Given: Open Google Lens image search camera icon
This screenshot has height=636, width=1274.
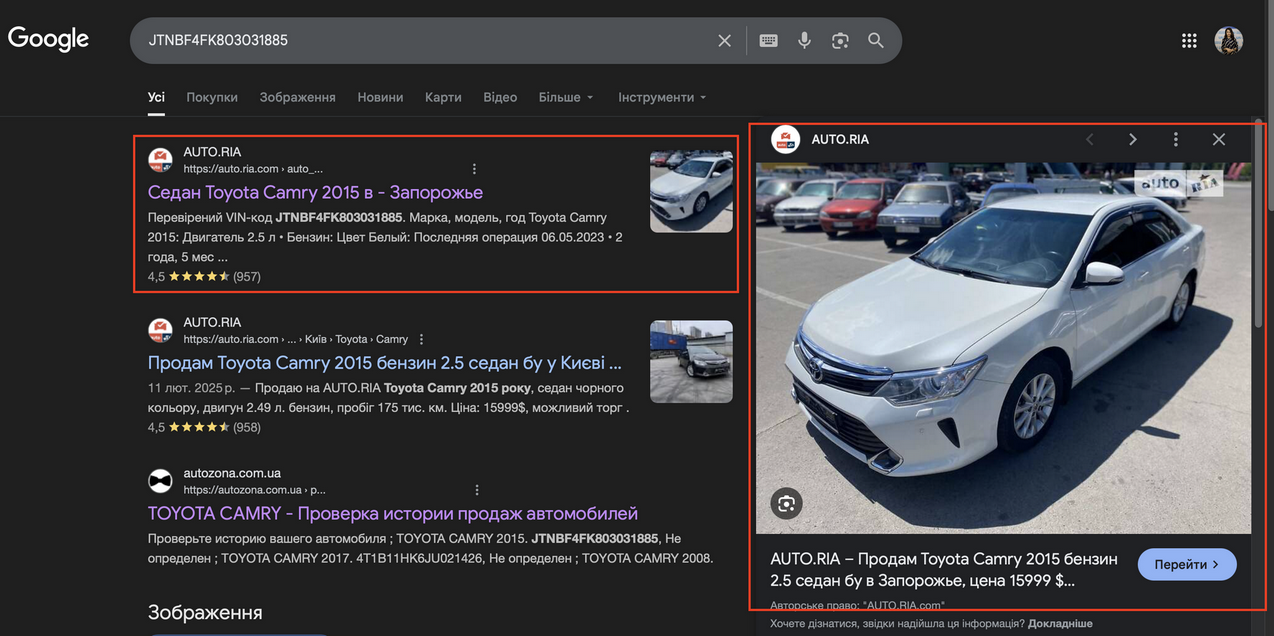Looking at the screenshot, I should coord(840,40).
